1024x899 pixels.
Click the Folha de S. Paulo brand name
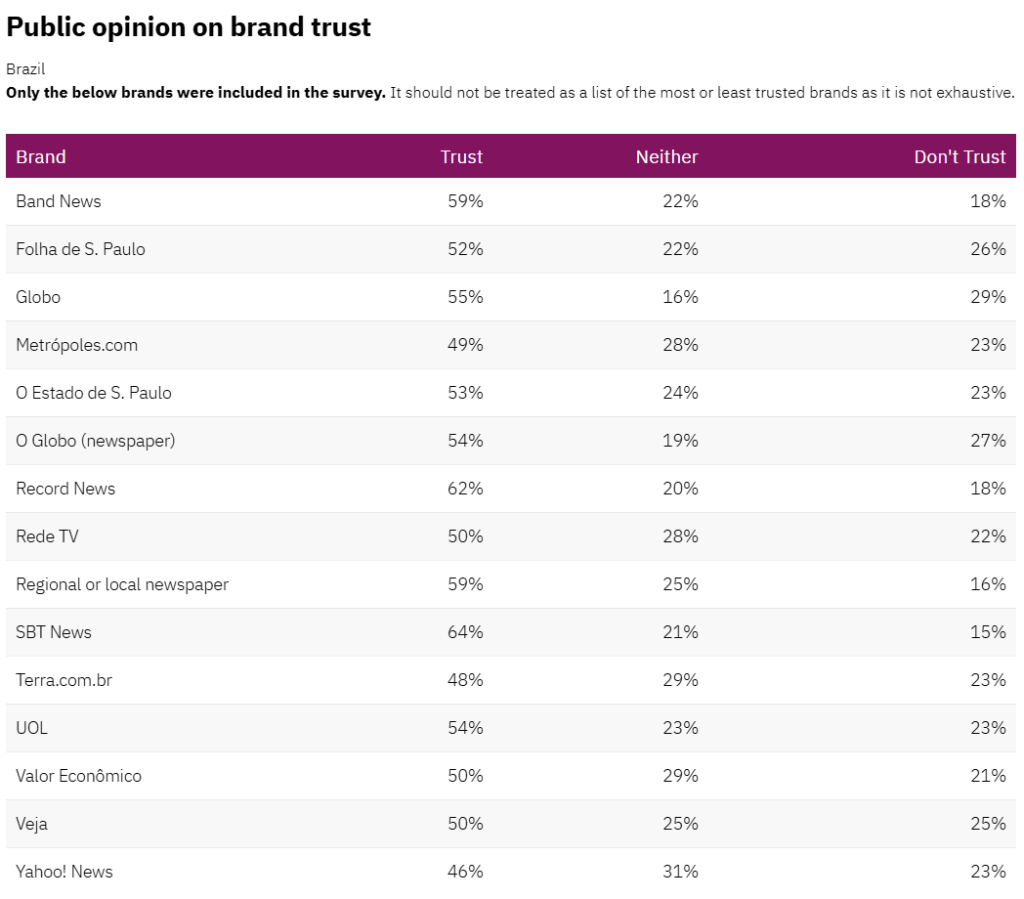80,249
